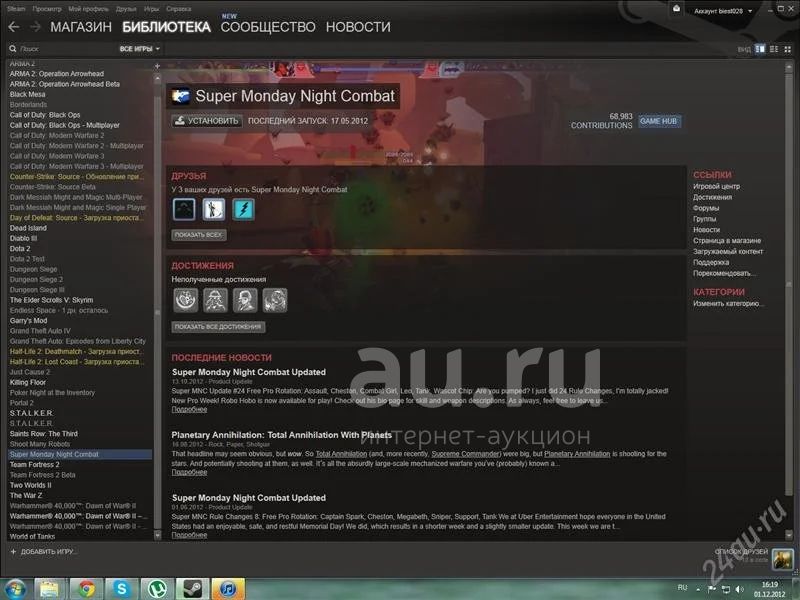Open the Друзья menu
This screenshot has width=800, height=600.
pyautogui.click(x=126, y=9)
